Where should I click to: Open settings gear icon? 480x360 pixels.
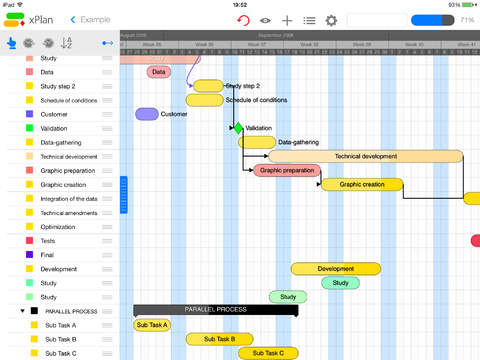click(331, 21)
